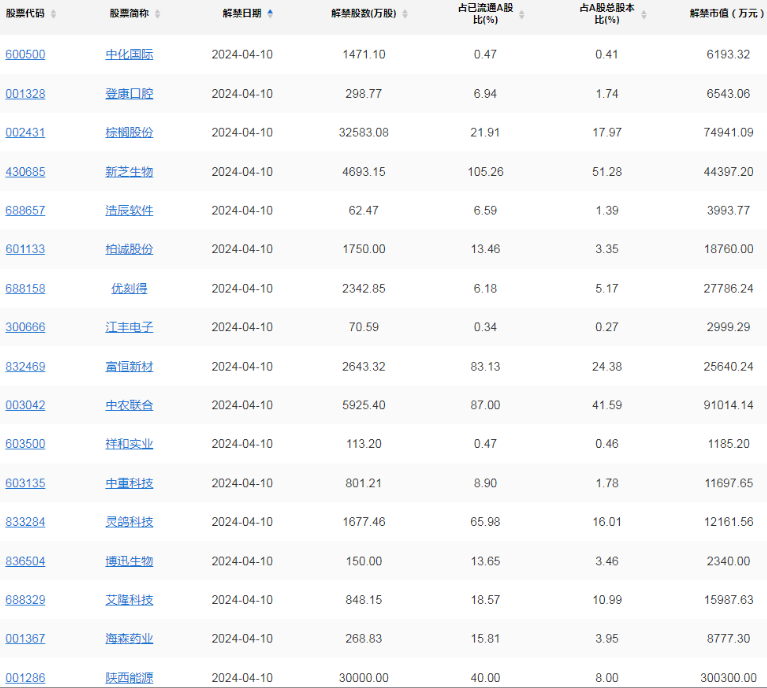This screenshot has width=767, height=688.
Task: Open stock code 688657 link
Action: pyautogui.click(x=25, y=210)
